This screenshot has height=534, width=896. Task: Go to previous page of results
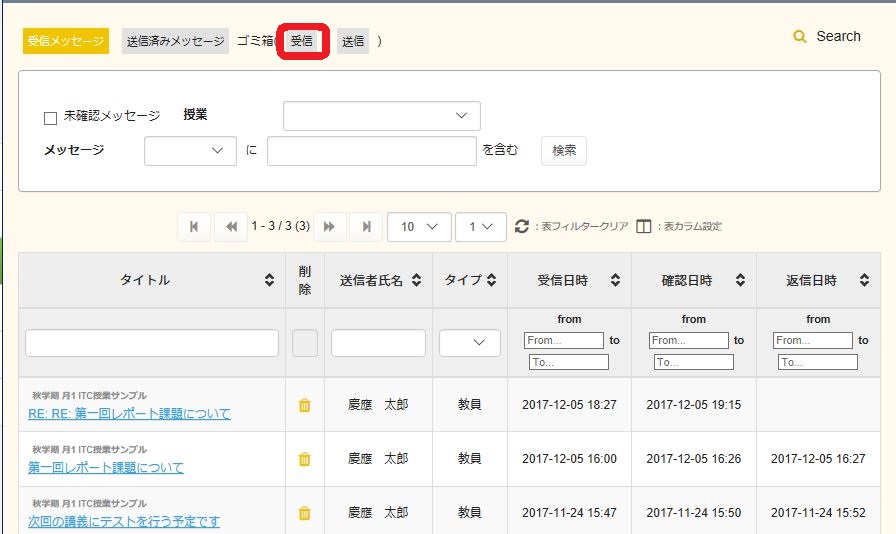click(x=230, y=227)
